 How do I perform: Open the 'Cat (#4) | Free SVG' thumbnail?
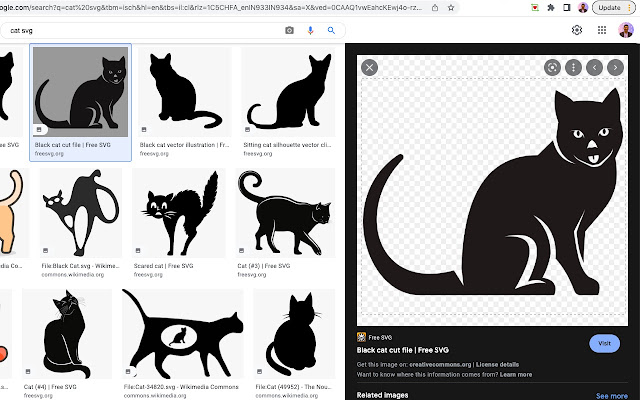click(67, 334)
